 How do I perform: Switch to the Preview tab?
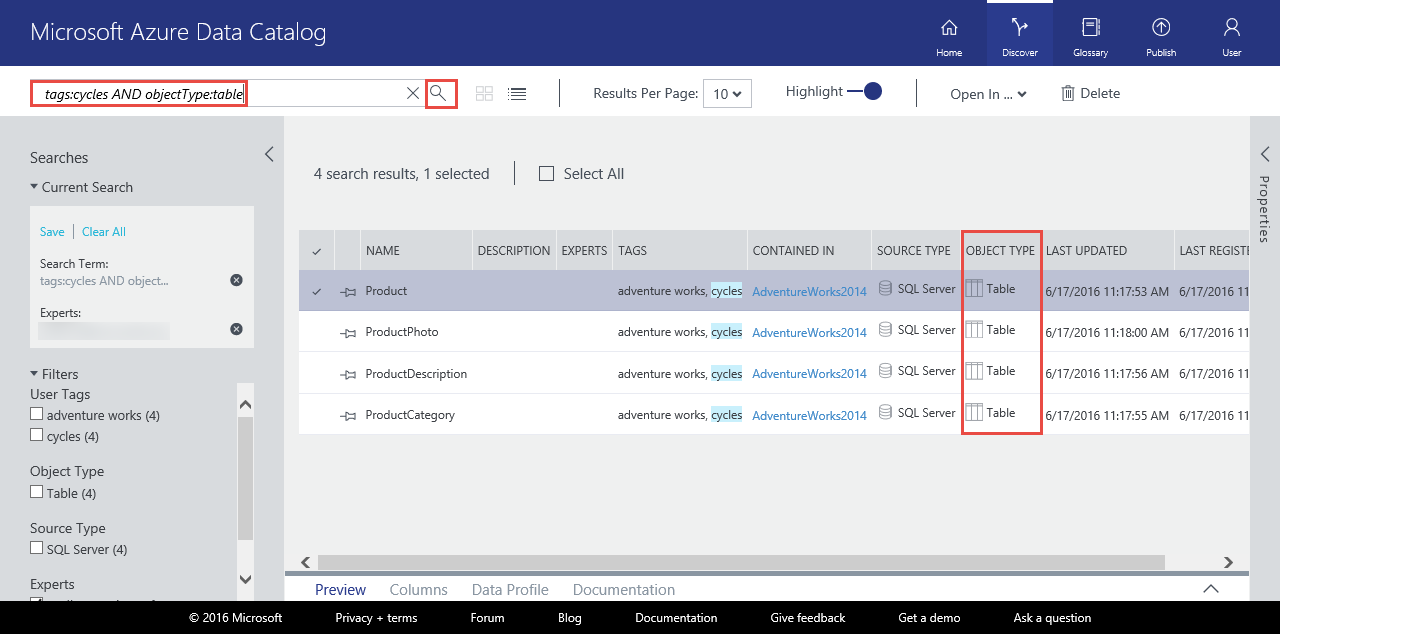340,590
